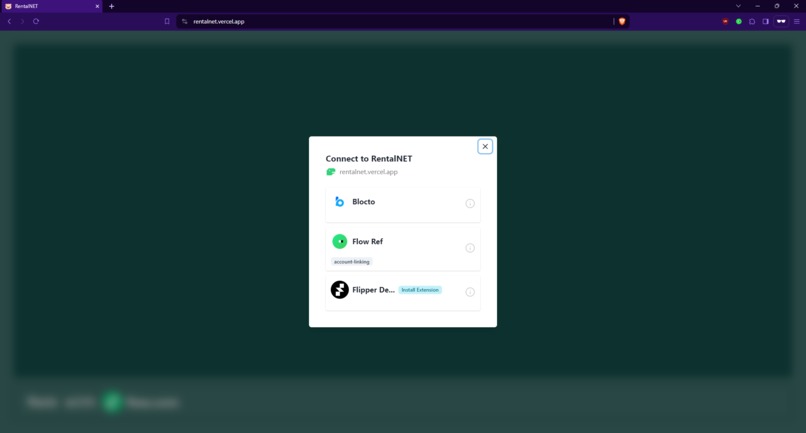Screen dimensions: 806x433
Task: Toggle the browser sidebar panel
Action: (765, 22)
